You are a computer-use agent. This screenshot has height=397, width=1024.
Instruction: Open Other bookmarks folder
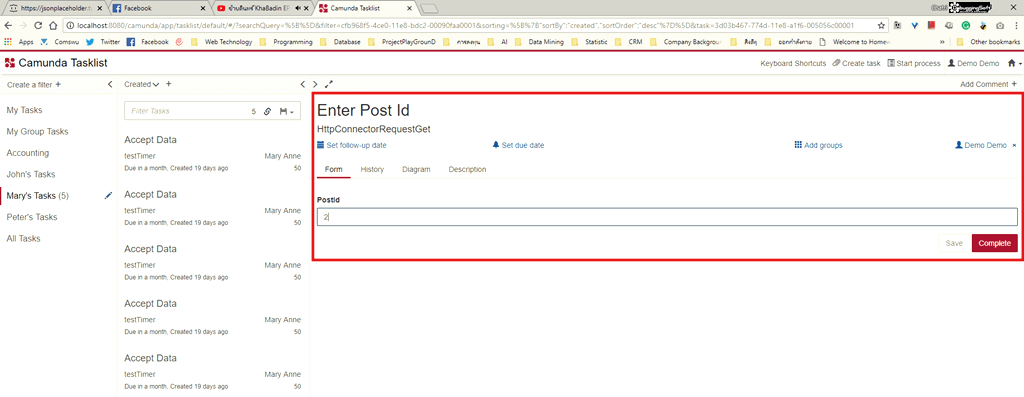(987, 41)
